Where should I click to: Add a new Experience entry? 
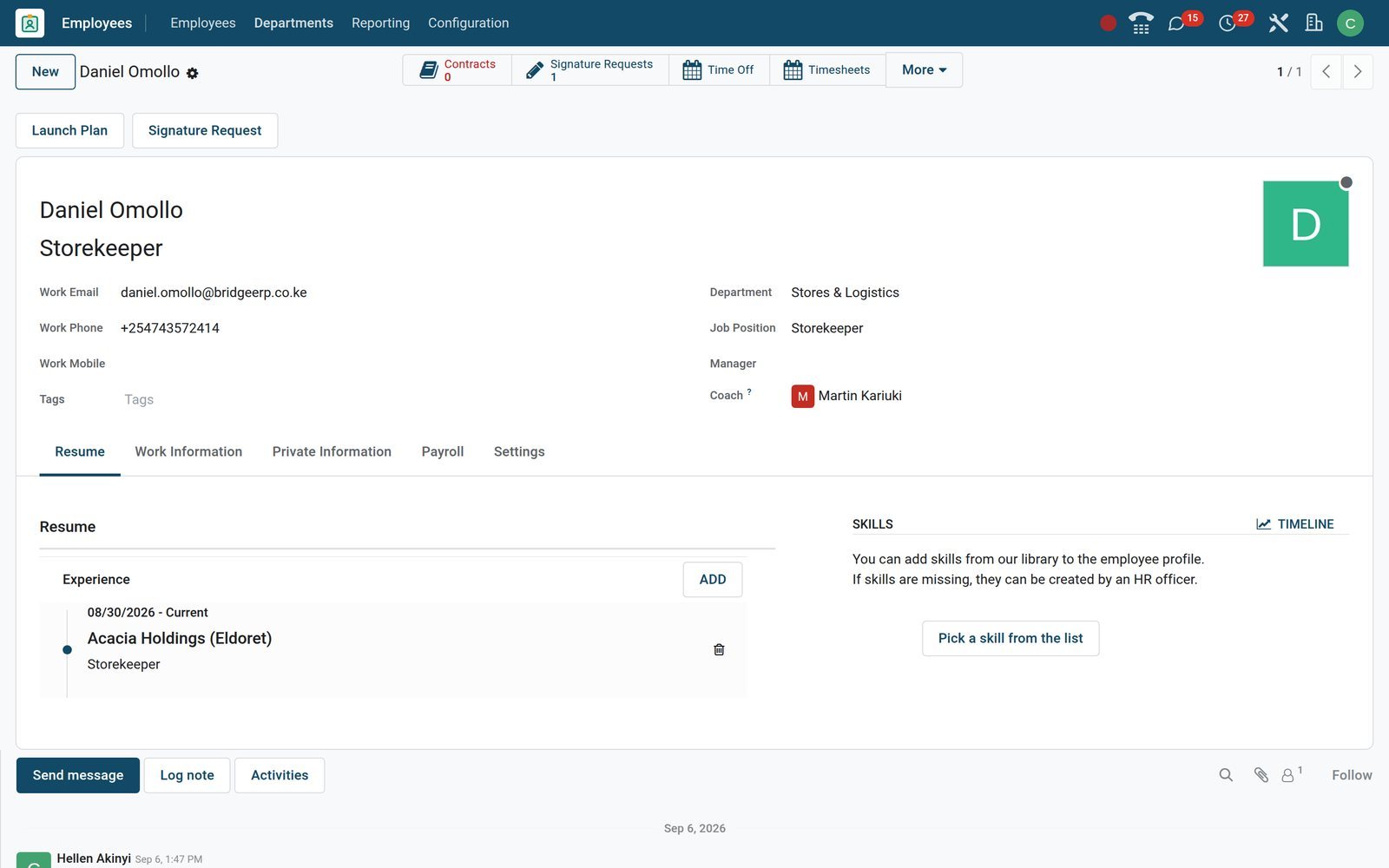click(x=713, y=580)
